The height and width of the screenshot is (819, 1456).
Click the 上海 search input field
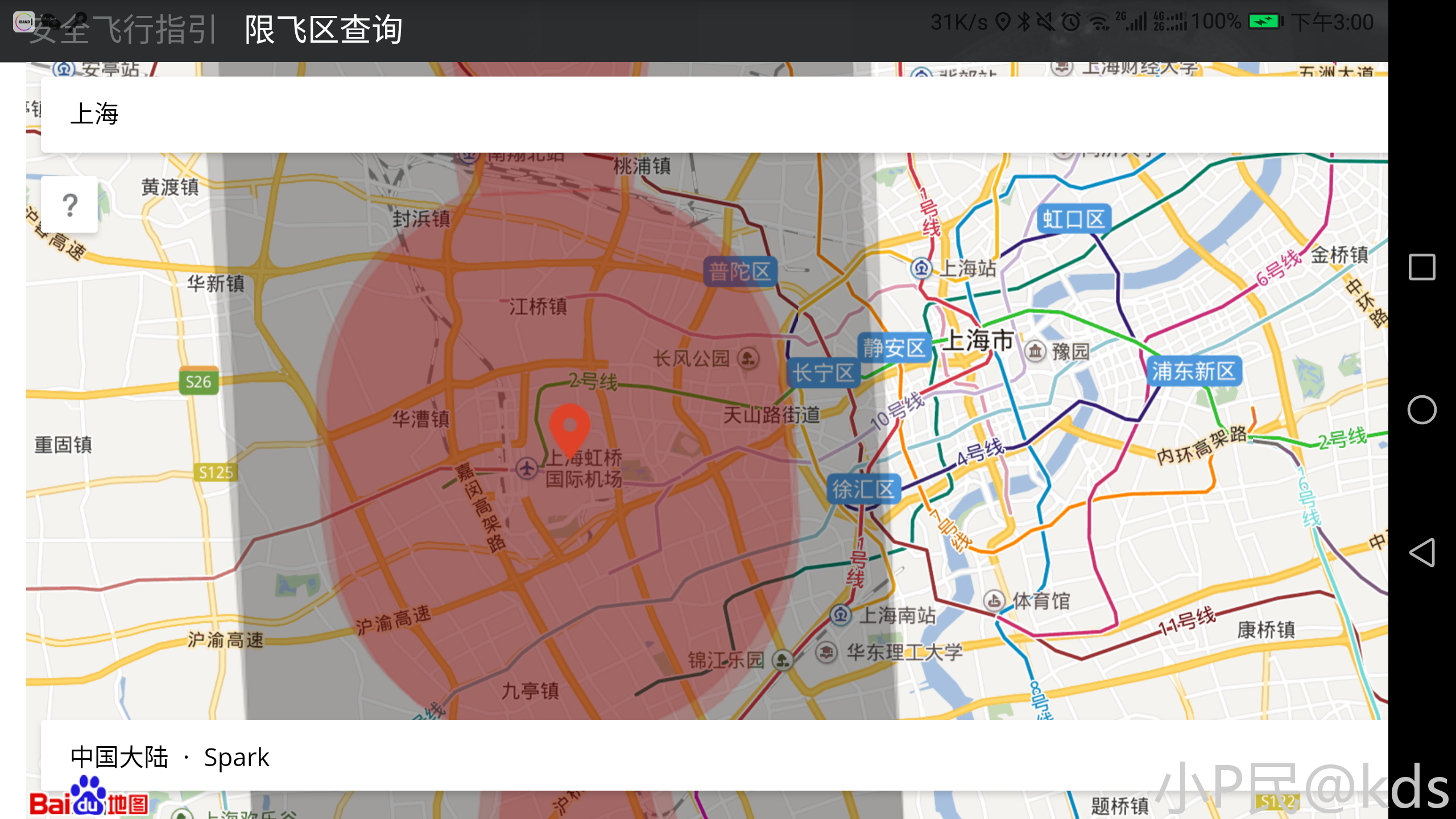[714, 114]
